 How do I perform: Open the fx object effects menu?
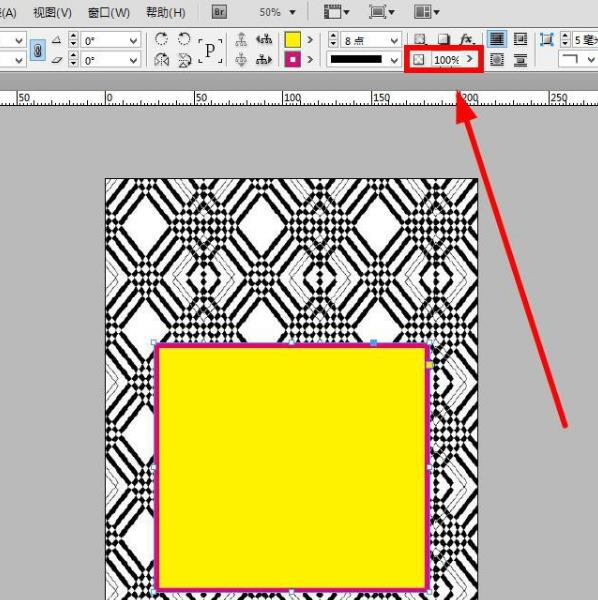coord(467,39)
